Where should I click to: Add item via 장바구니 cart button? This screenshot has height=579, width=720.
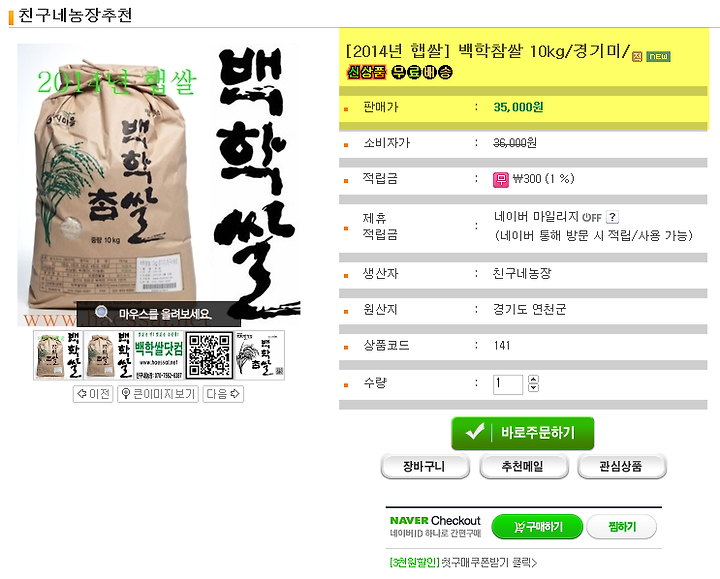[425, 467]
